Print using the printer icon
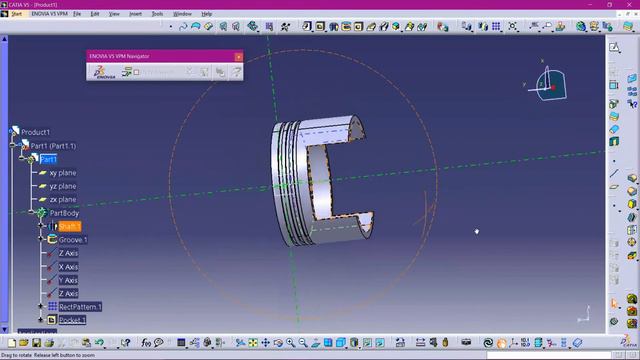The image size is (640, 360). [x=49, y=343]
